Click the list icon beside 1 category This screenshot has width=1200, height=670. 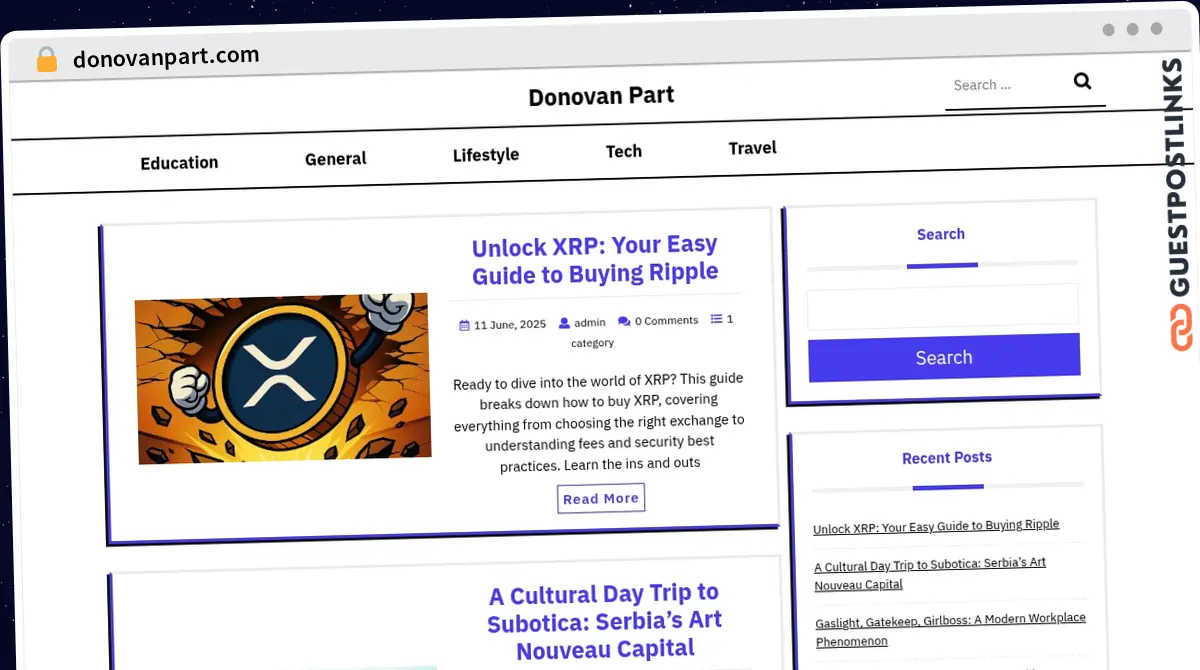716,319
